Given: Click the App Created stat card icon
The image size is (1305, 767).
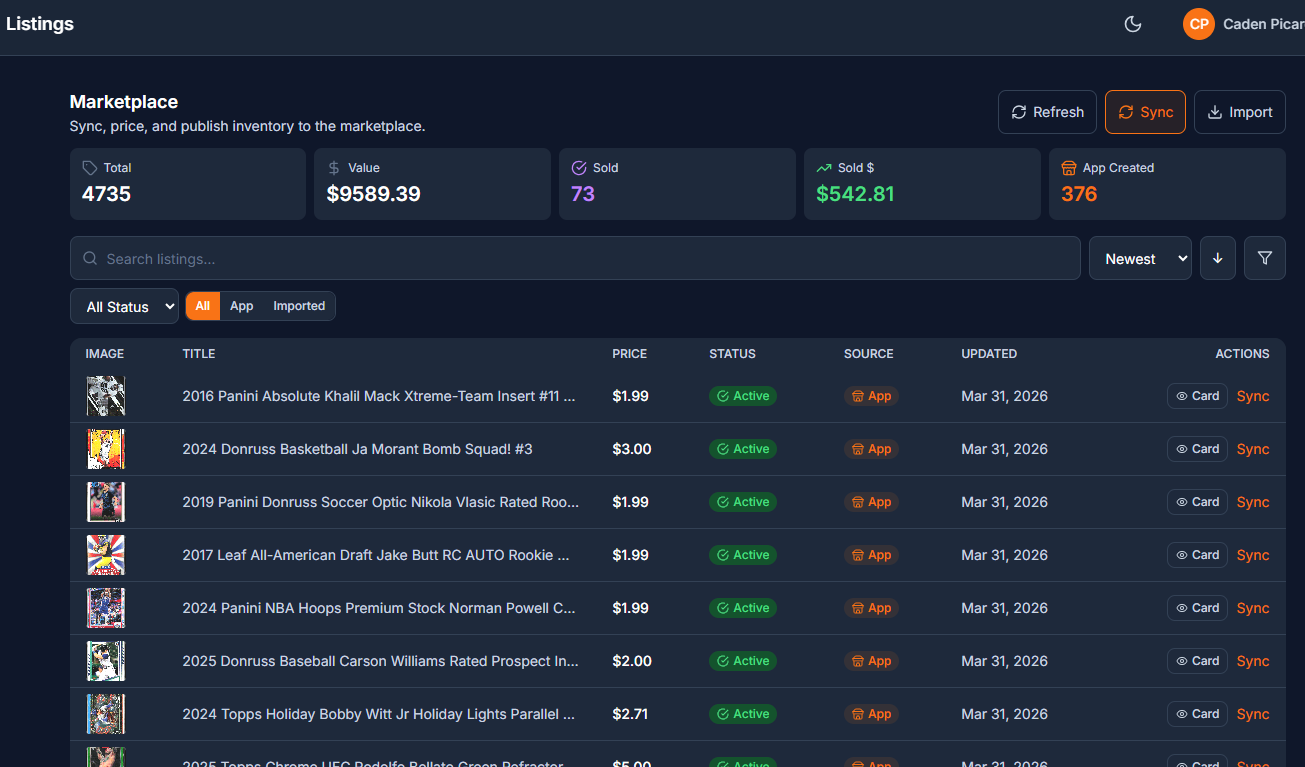Looking at the screenshot, I should pyautogui.click(x=1068, y=167).
